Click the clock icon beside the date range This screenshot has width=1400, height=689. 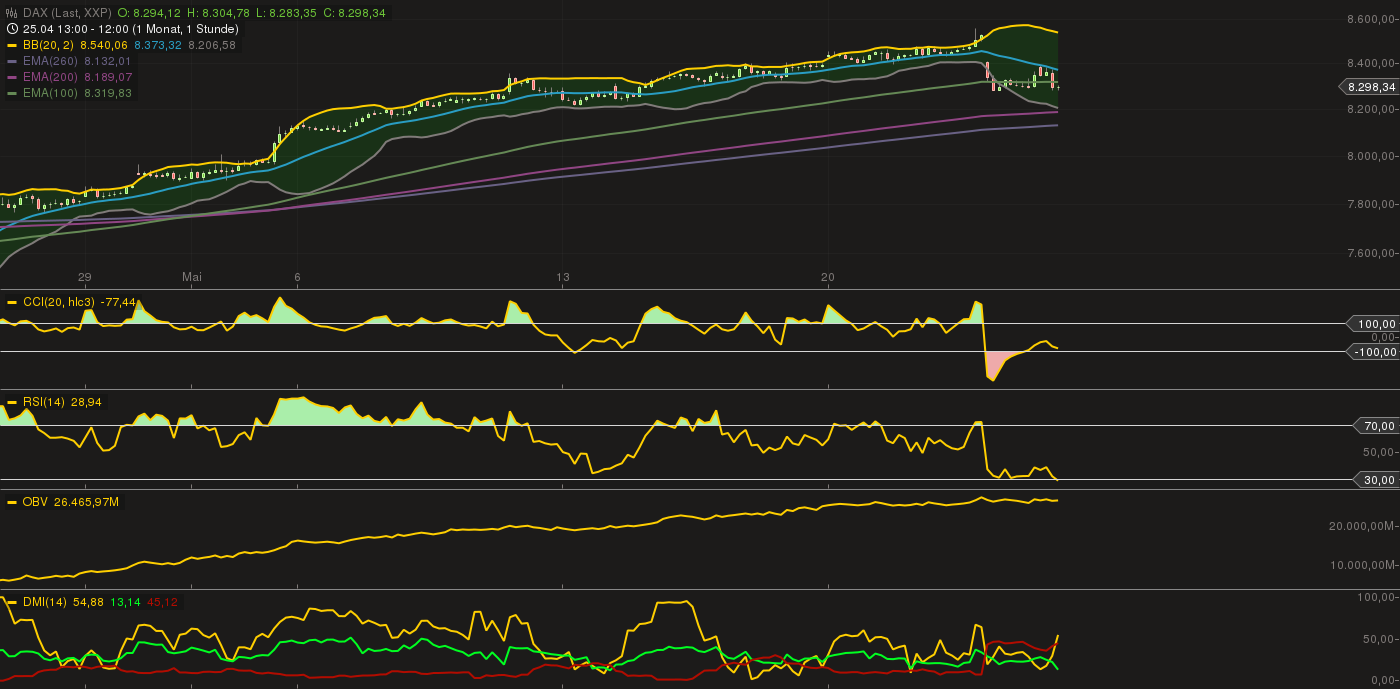pos(13,29)
